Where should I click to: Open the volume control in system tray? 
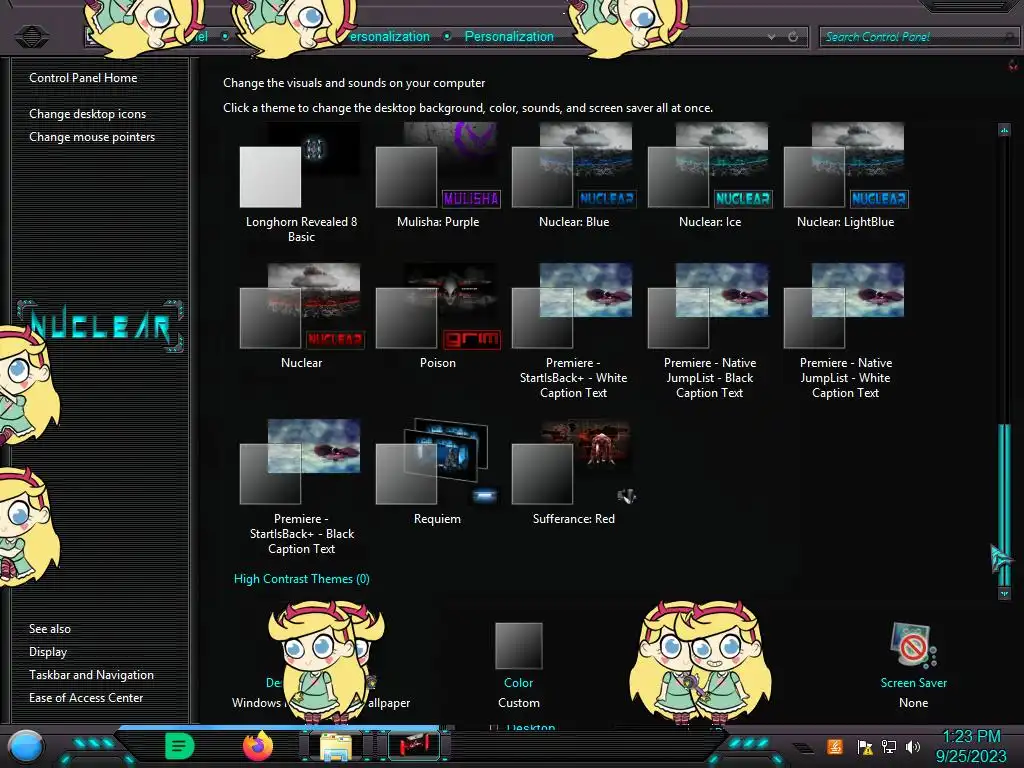click(913, 746)
